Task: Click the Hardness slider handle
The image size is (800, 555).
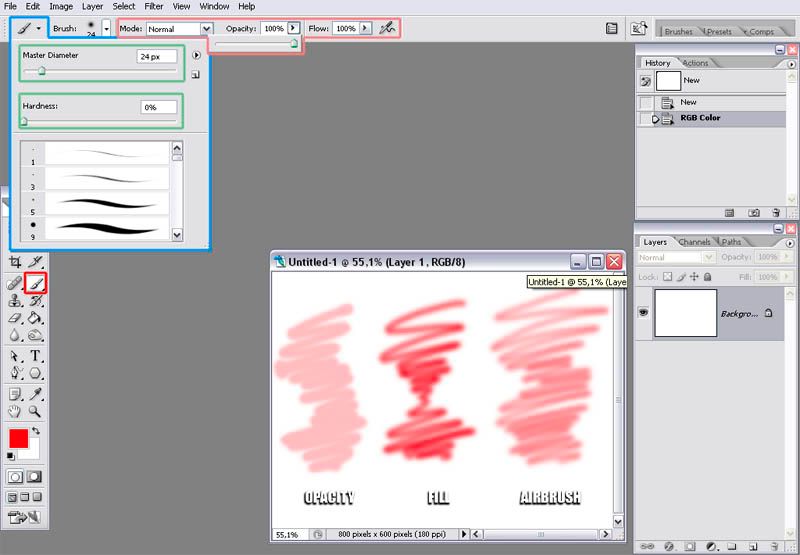Action: (x=23, y=121)
